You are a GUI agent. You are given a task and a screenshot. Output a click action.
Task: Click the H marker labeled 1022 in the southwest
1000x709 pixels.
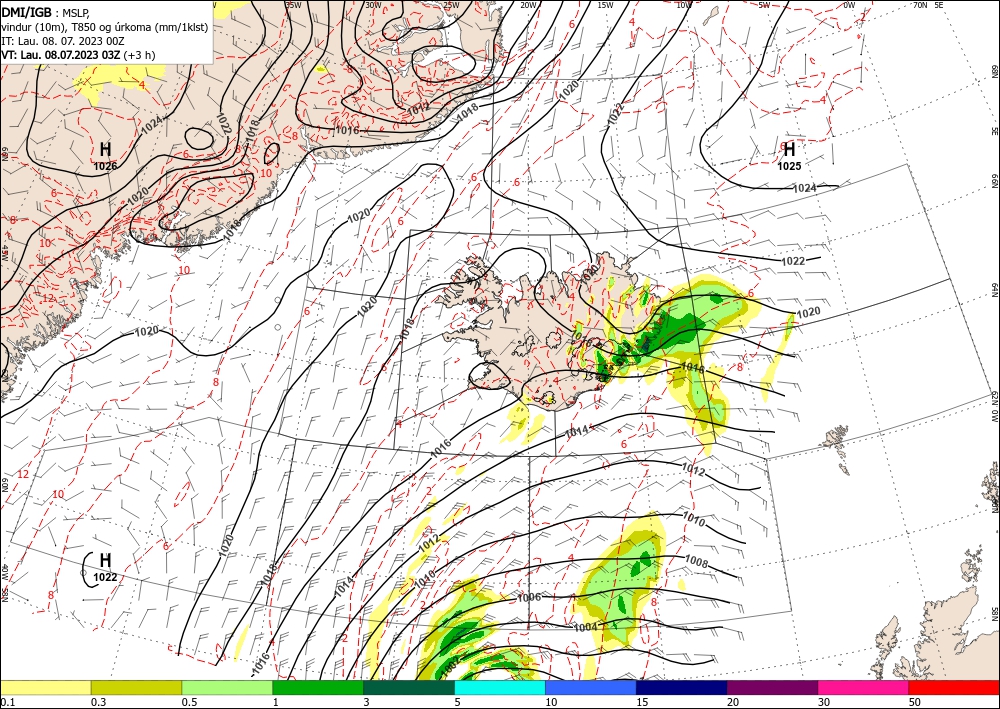[106, 560]
